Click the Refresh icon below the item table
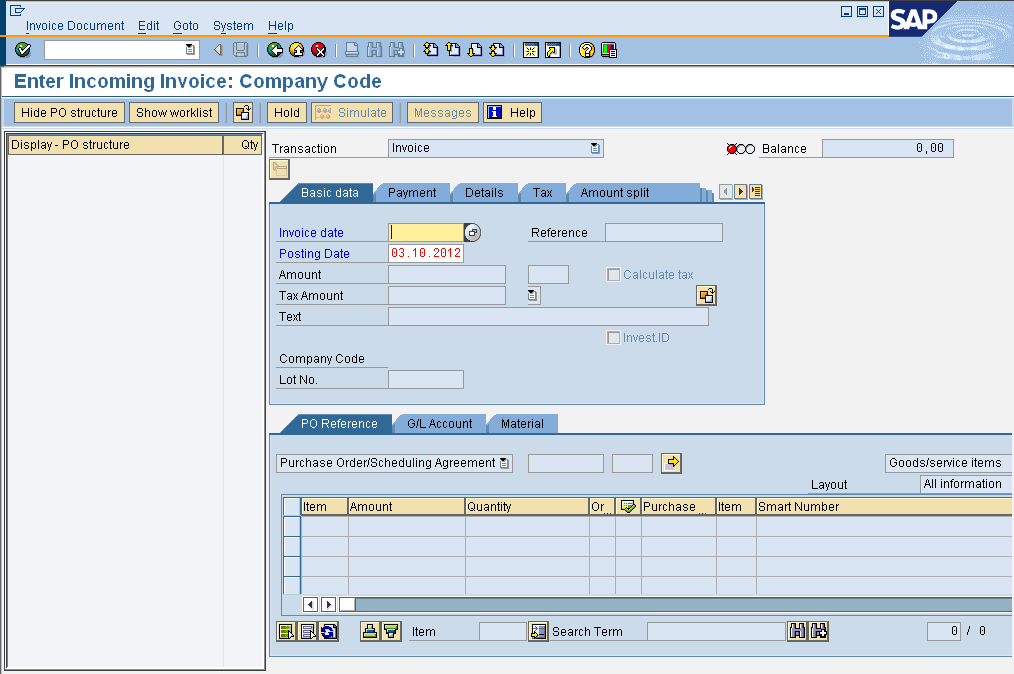Viewport: 1014px width, 674px height. point(328,631)
